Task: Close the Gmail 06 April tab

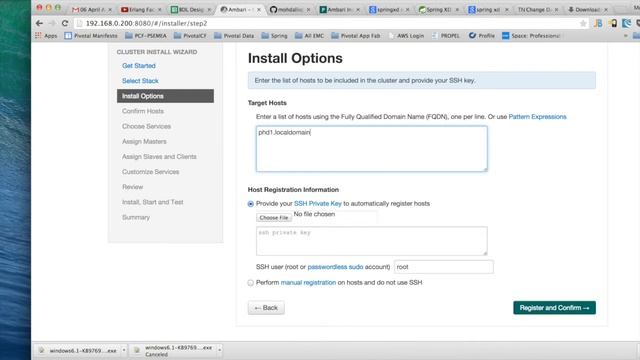Action: point(110,9)
